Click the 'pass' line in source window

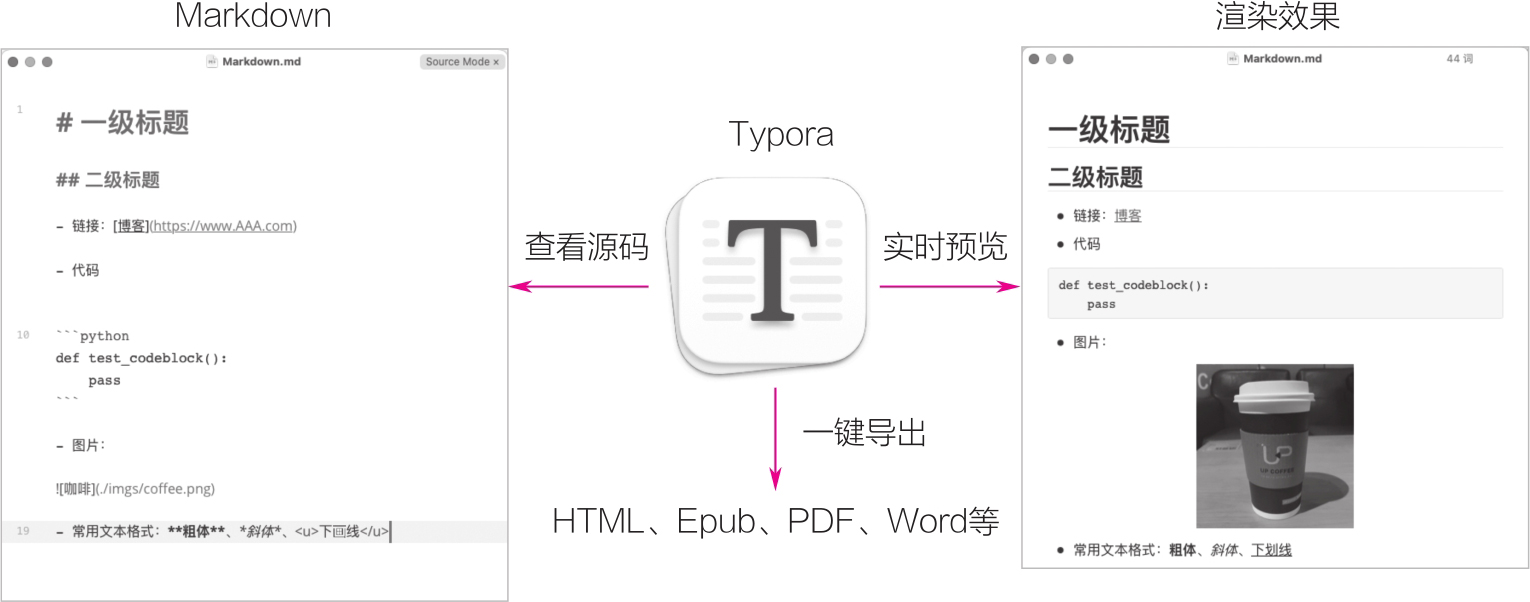click(104, 381)
